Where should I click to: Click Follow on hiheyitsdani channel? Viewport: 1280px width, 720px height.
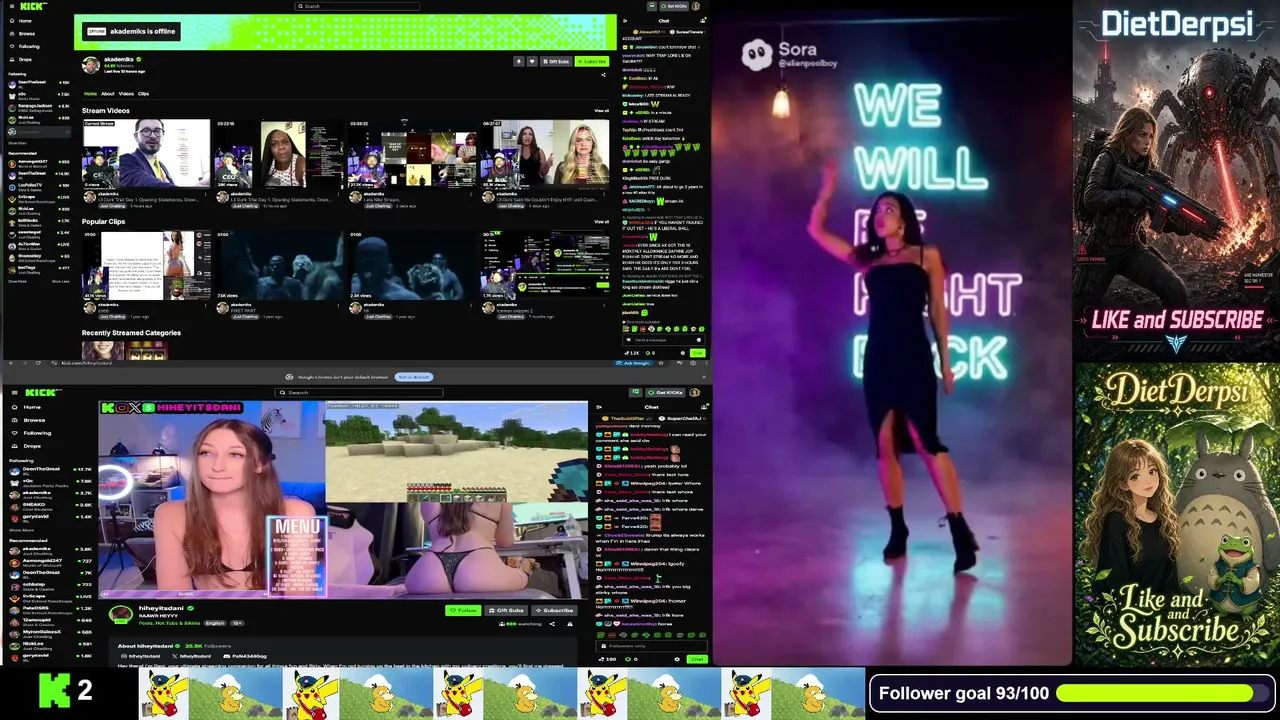pyautogui.click(x=463, y=610)
